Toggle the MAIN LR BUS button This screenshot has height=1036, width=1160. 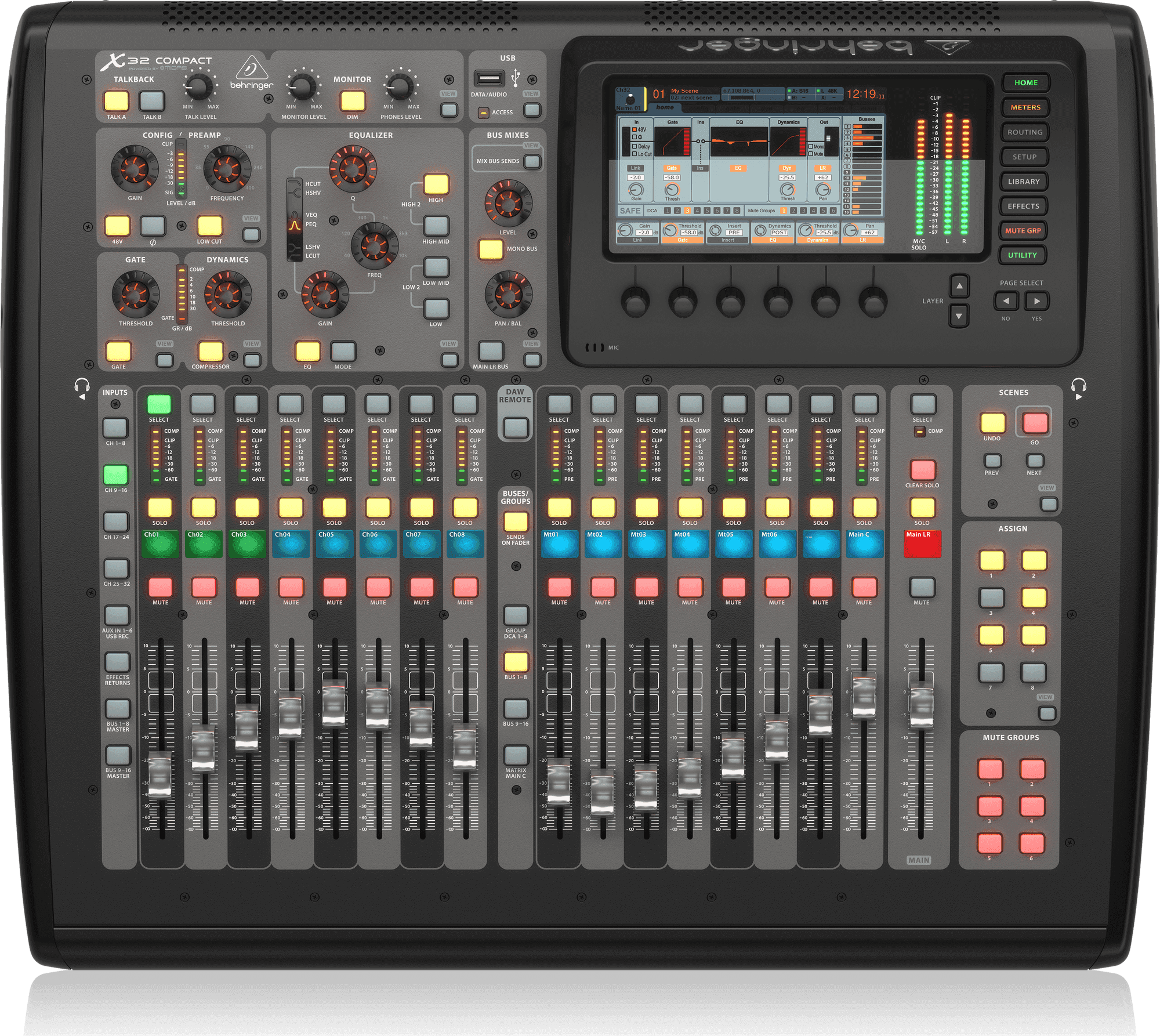pyautogui.click(x=491, y=351)
